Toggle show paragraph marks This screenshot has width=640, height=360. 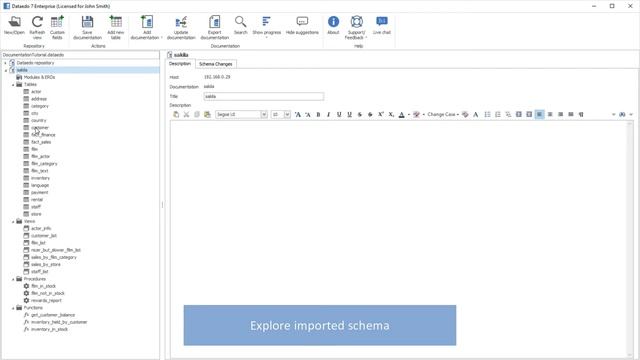581,115
